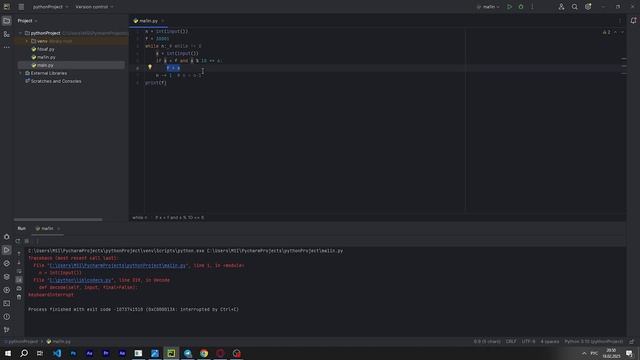
Task: Close the malin.py editor tab
Action: pos(162,21)
